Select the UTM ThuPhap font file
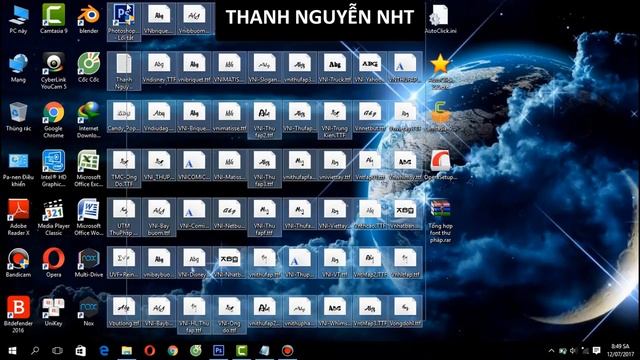640x360 pixels. pyautogui.click(x=124, y=217)
